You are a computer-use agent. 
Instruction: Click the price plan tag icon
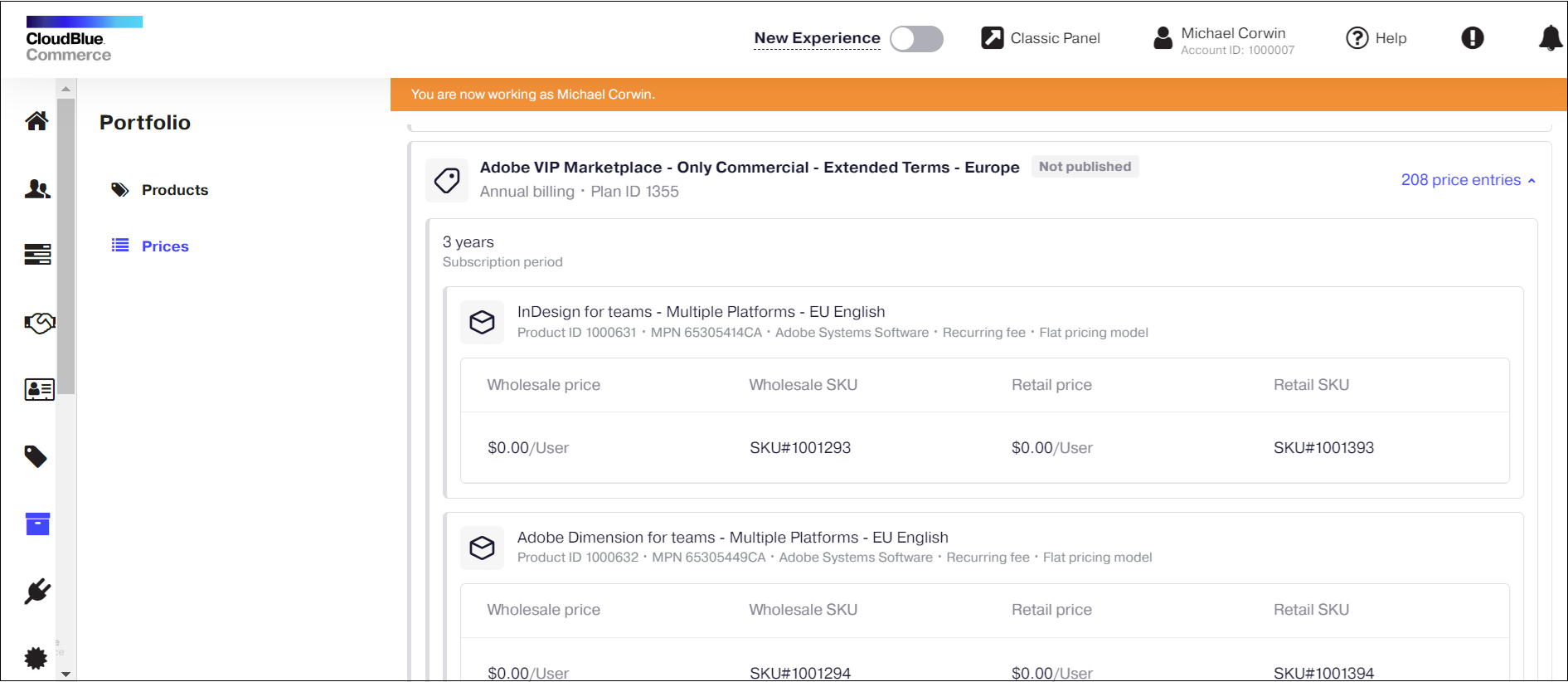[x=447, y=180]
